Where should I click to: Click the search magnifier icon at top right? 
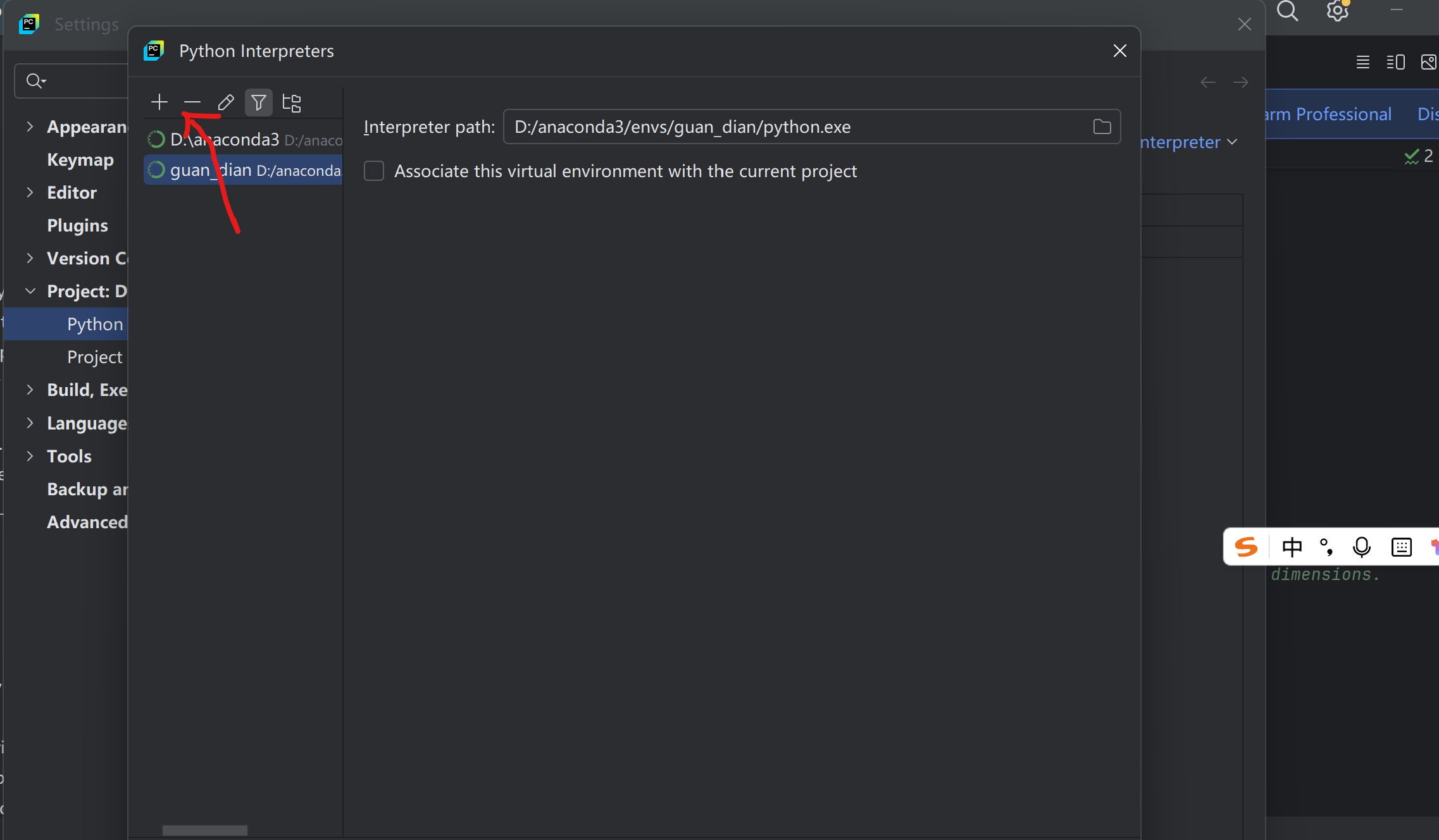click(x=1287, y=11)
